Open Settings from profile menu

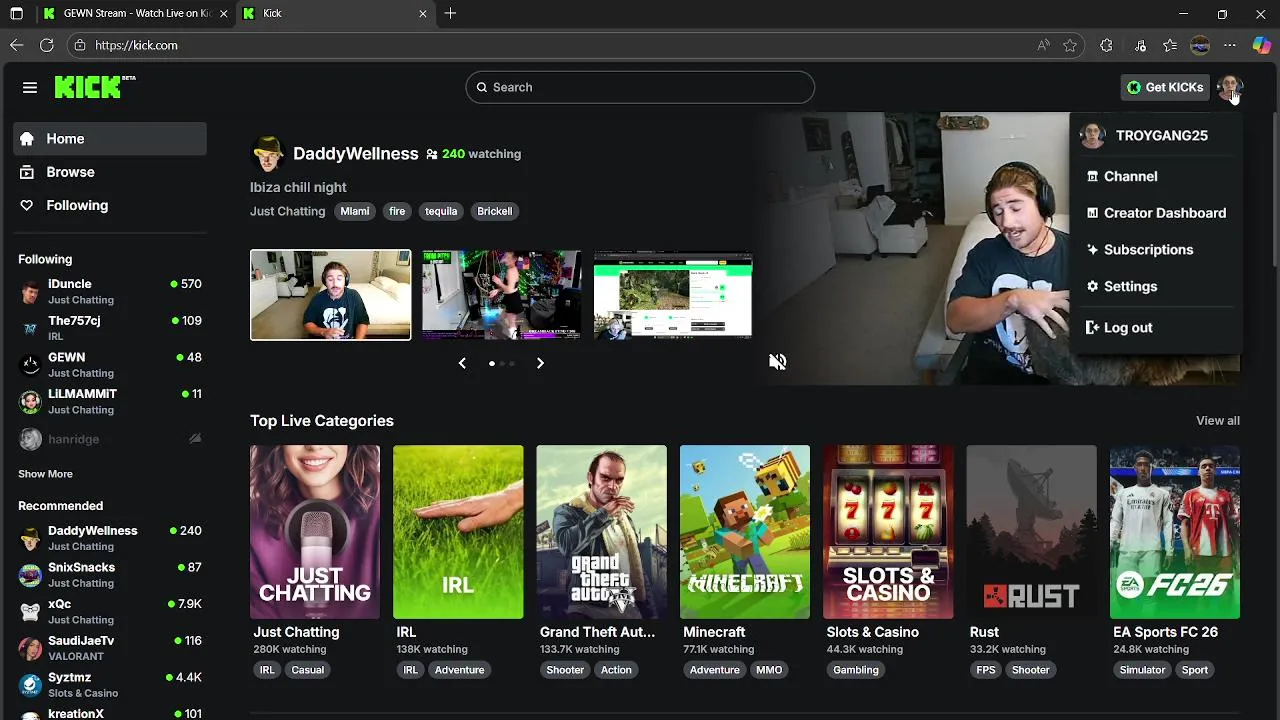(1156, 286)
